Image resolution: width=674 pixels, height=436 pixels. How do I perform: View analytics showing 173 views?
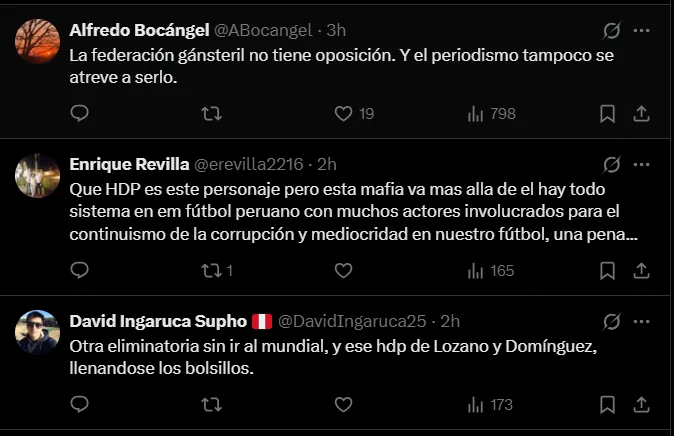click(x=476, y=405)
